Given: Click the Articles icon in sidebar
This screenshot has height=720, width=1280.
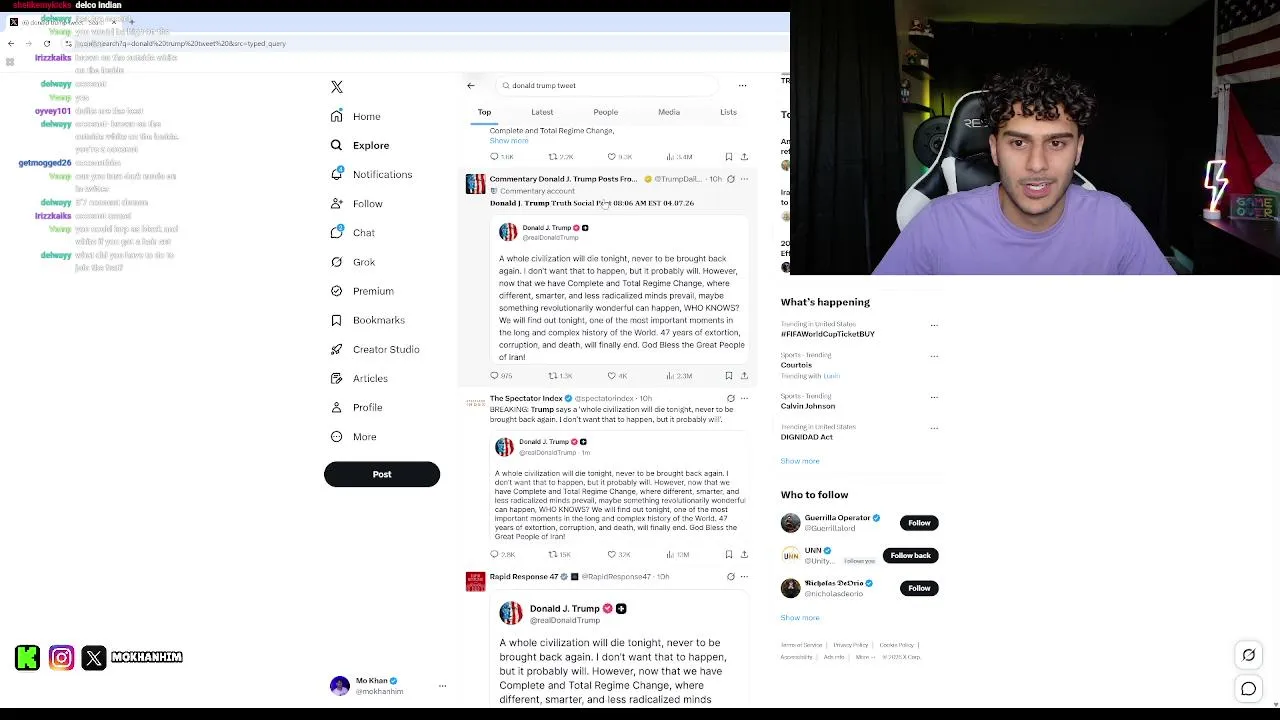Looking at the screenshot, I should [337, 378].
